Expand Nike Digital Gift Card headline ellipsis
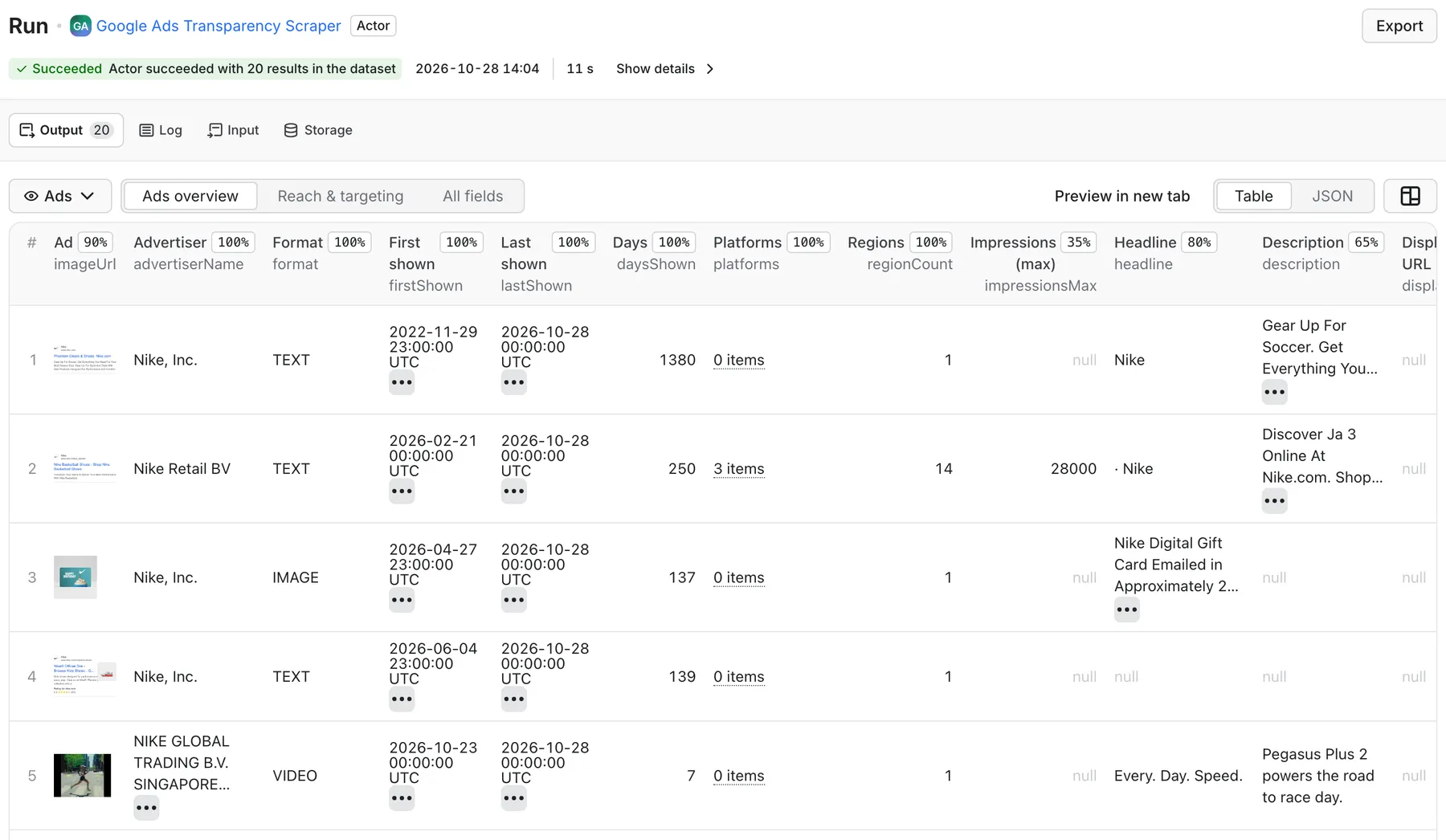The height and width of the screenshot is (840, 1446). coord(1126,610)
